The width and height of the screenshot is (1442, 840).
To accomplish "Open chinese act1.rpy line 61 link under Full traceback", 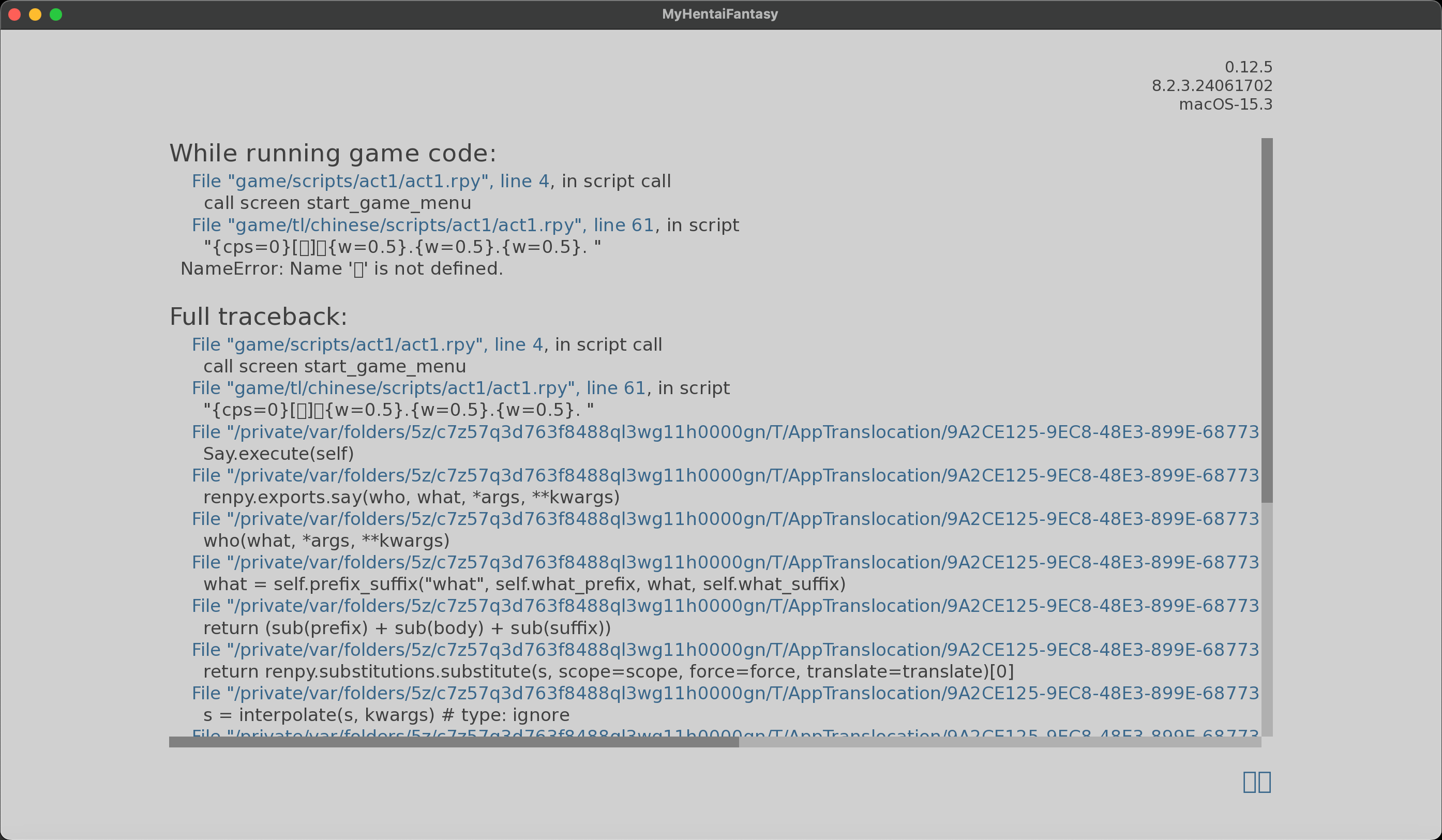I will point(418,388).
